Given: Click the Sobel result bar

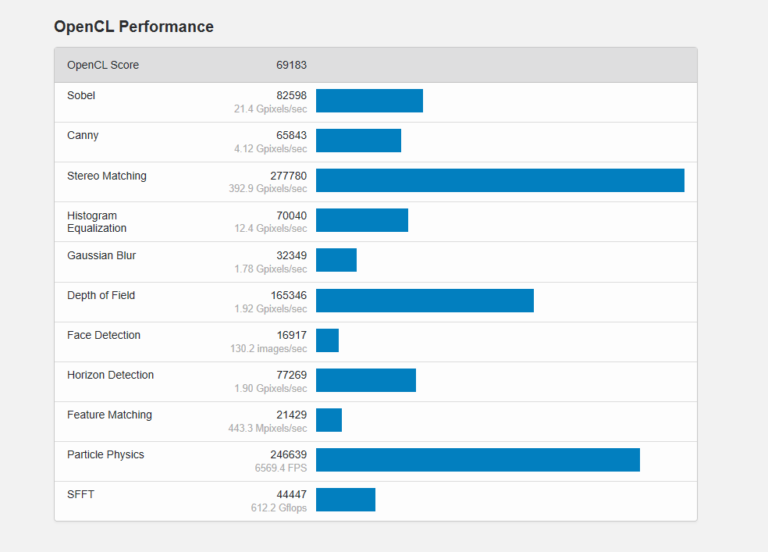Looking at the screenshot, I should pos(369,101).
